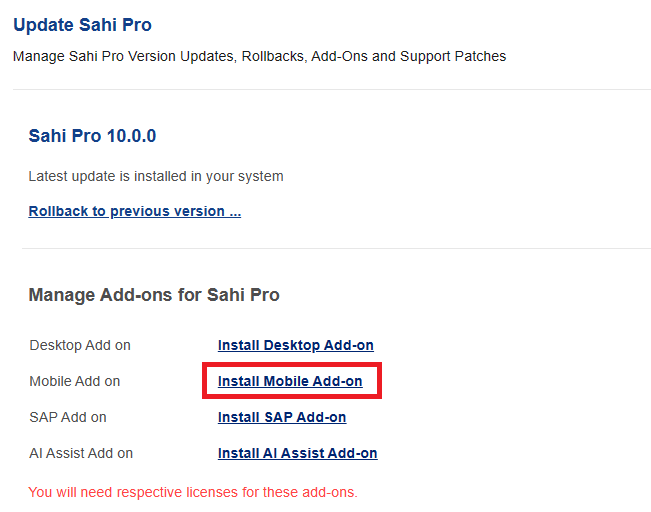Click the page description under the title
This screenshot has width=651, height=512.
point(259,56)
